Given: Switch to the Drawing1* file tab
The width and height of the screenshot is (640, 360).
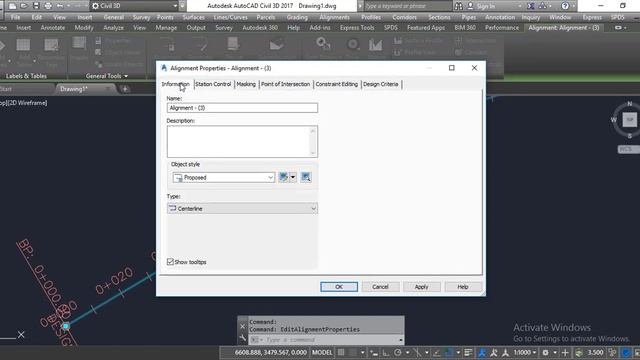Looking at the screenshot, I should pyautogui.click(x=74, y=89).
